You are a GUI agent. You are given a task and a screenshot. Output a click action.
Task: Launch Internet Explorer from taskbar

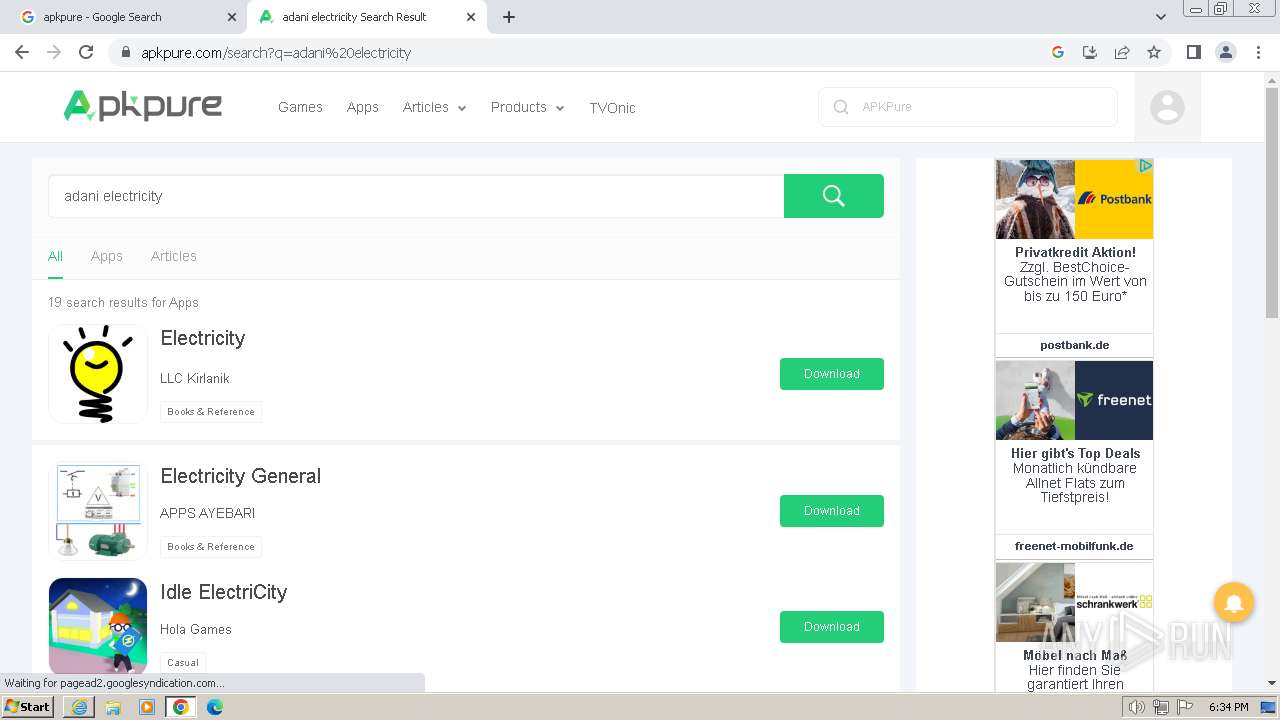[79, 707]
